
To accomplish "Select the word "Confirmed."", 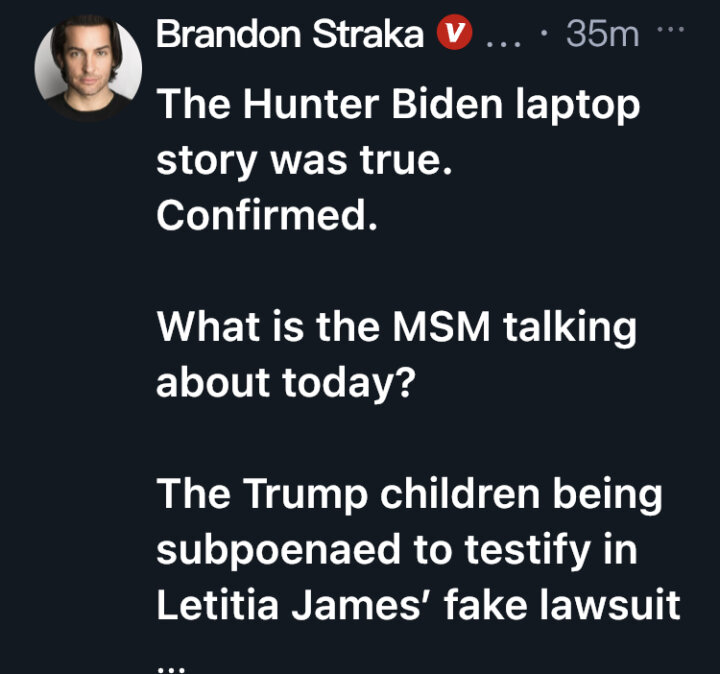I will (267, 216).
